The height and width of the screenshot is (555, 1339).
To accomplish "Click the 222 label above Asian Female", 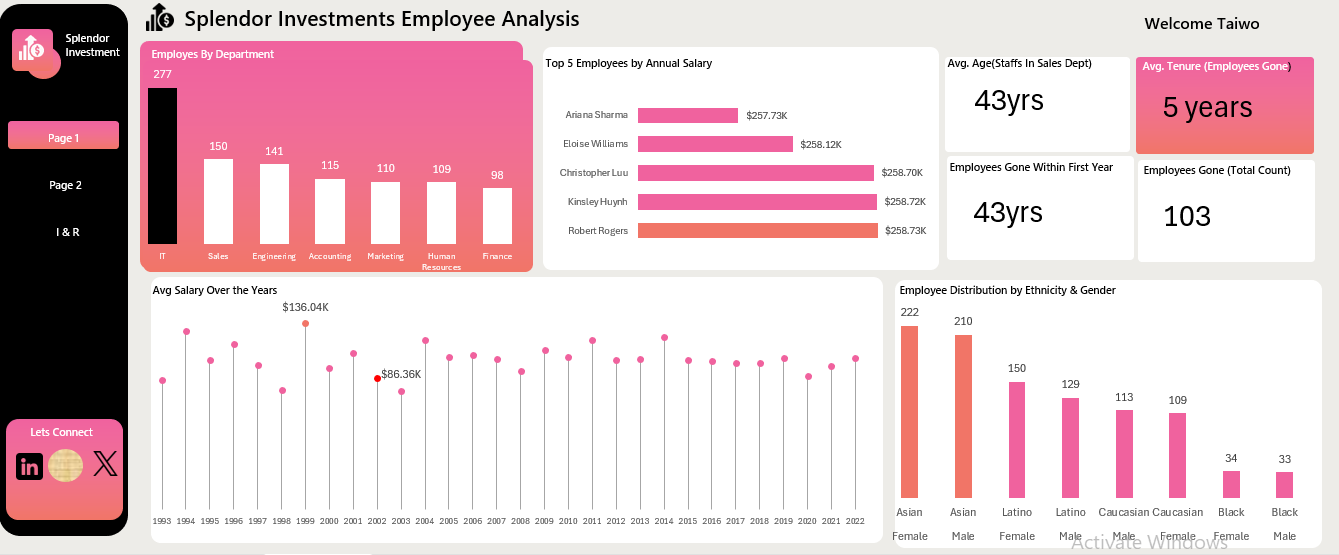I will (x=909, y=312).
